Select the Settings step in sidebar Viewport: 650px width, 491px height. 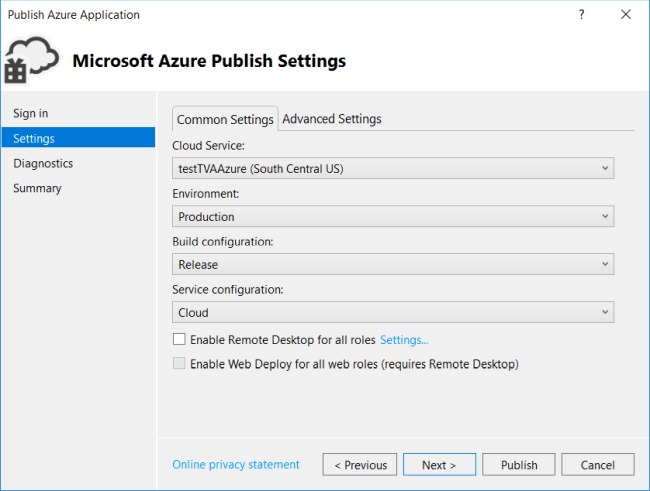[78, 138]
